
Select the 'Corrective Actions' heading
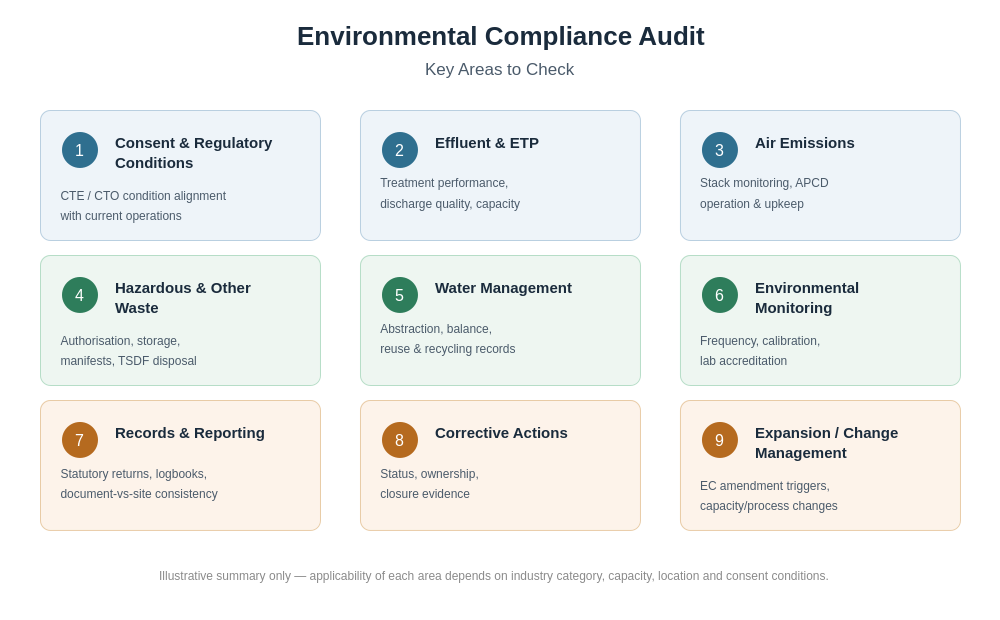501,432
